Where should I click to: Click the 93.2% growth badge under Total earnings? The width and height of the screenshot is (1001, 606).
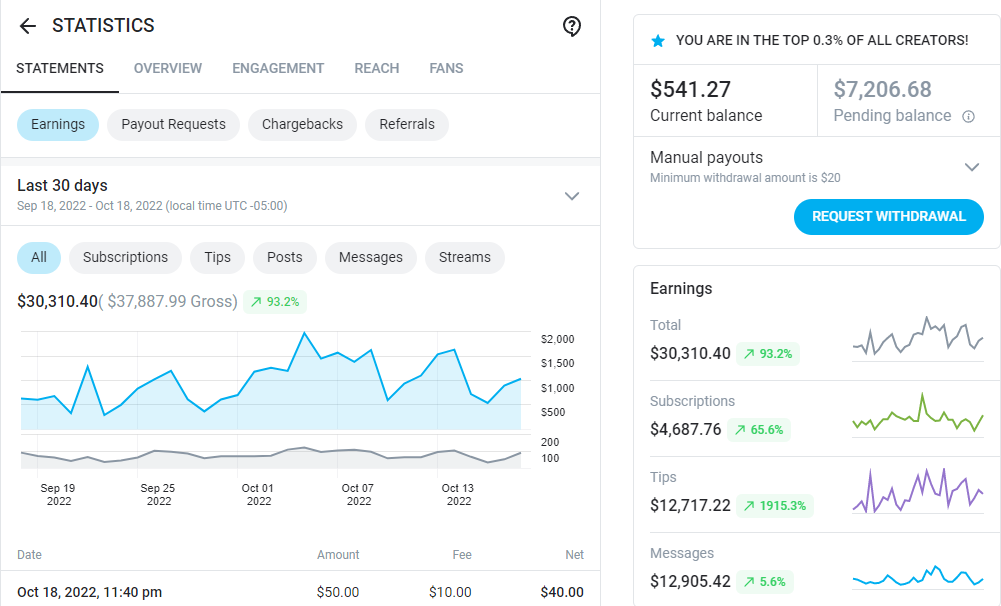pos(768,353)
